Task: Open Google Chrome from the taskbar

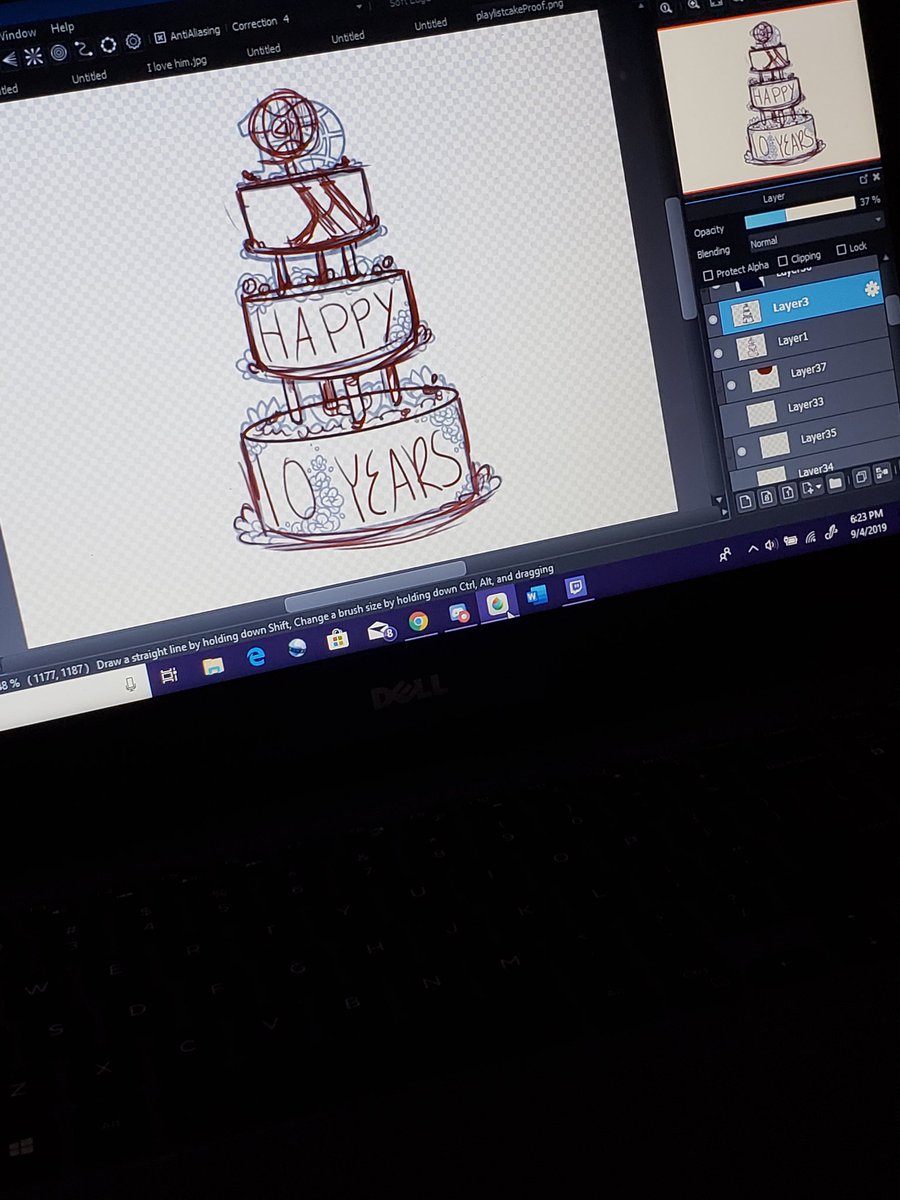Action: point(418,621)
